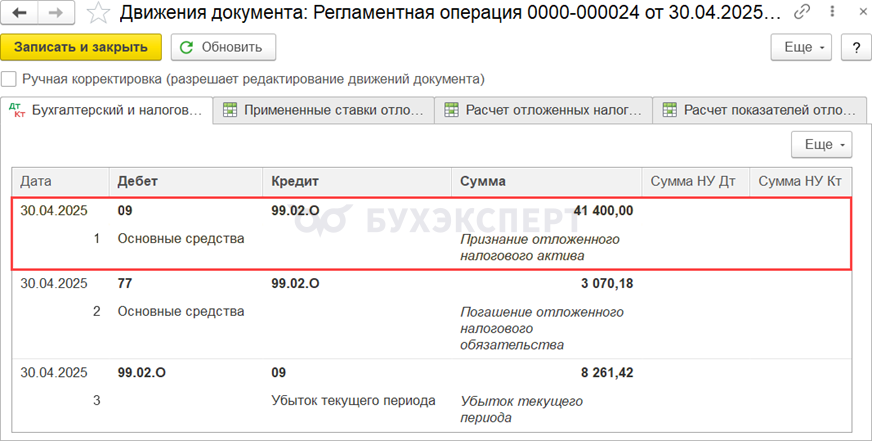This screenshot has width=872, height=441.
Task: Switch to Бухгалтерский и налоговый tab
Action: point(108,110)
